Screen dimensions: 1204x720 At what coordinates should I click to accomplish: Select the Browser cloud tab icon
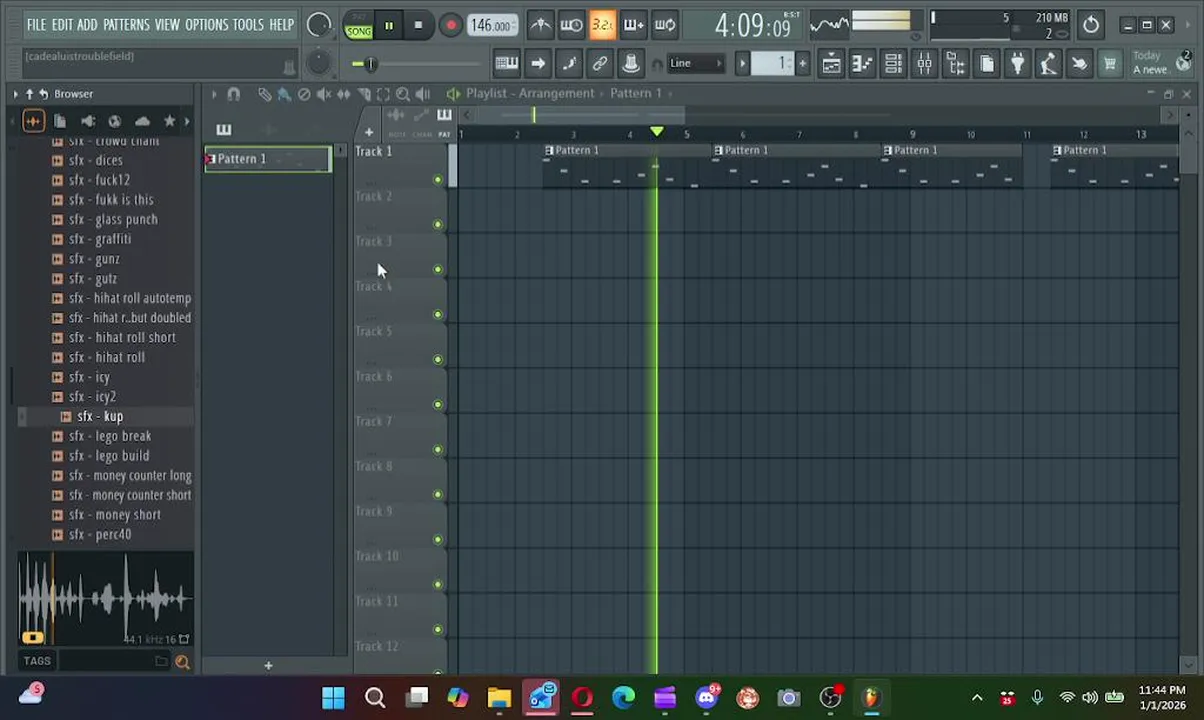(x=142, y=121)
